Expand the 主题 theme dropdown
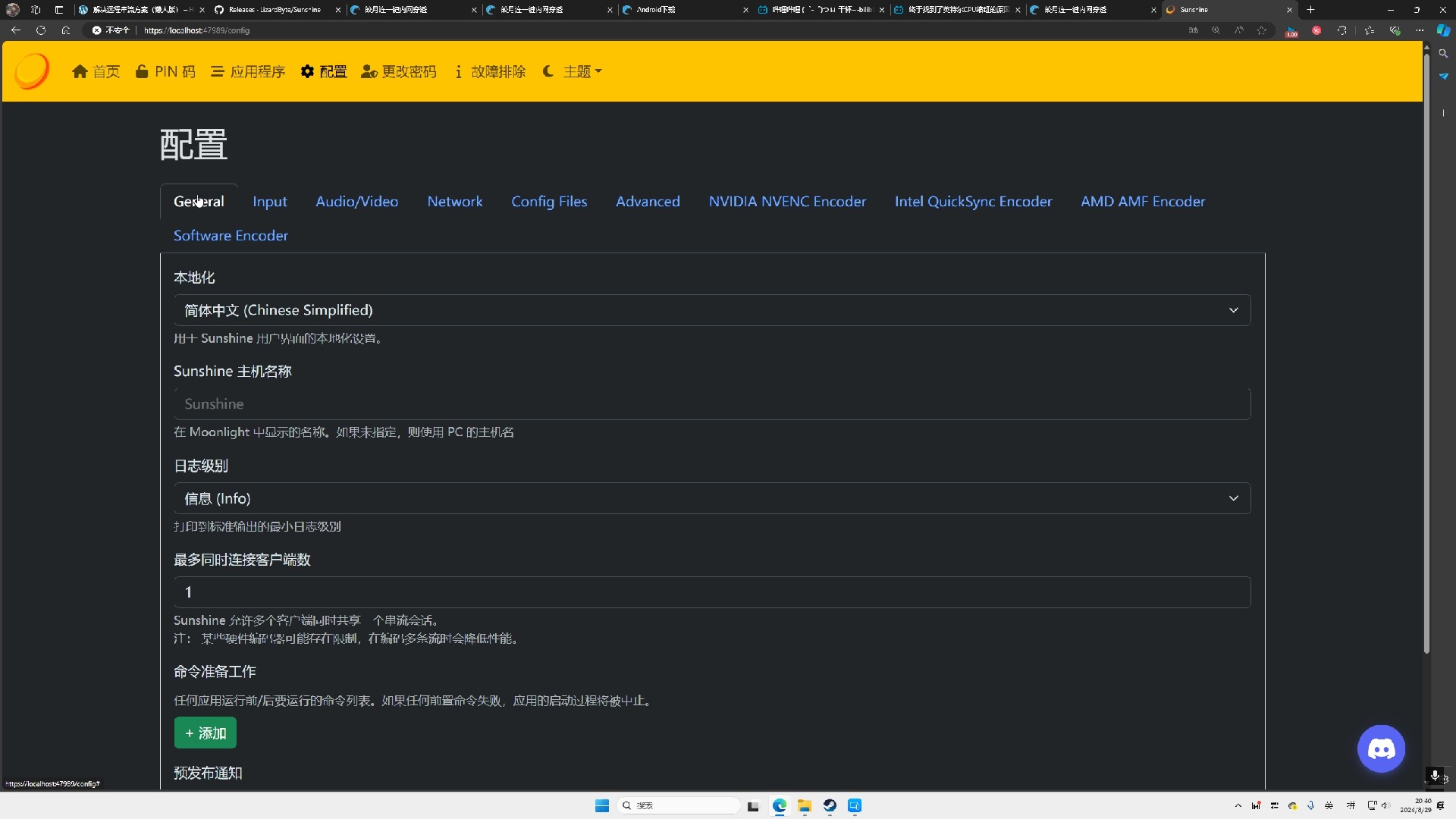 pyautogui.click(x=573, y=71)
